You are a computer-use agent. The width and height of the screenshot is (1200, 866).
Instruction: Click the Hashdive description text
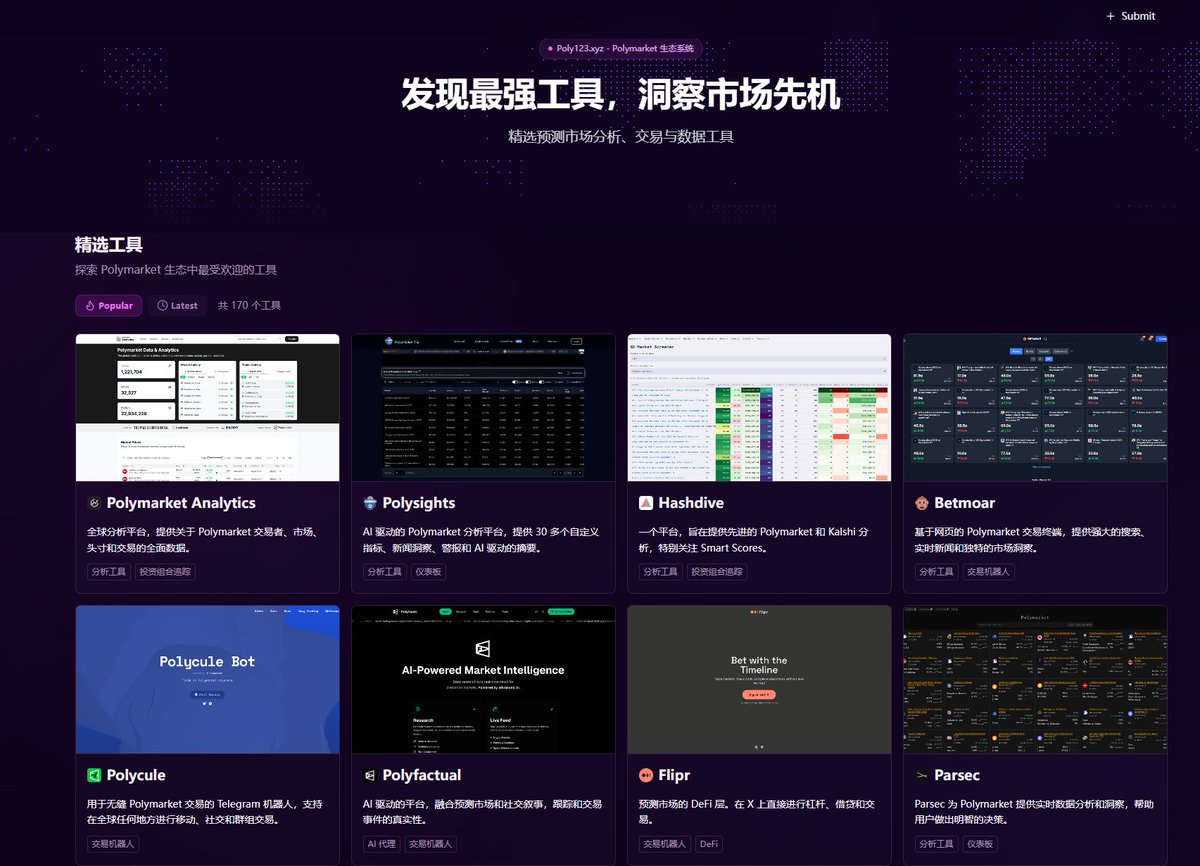[x=756, y=540]
